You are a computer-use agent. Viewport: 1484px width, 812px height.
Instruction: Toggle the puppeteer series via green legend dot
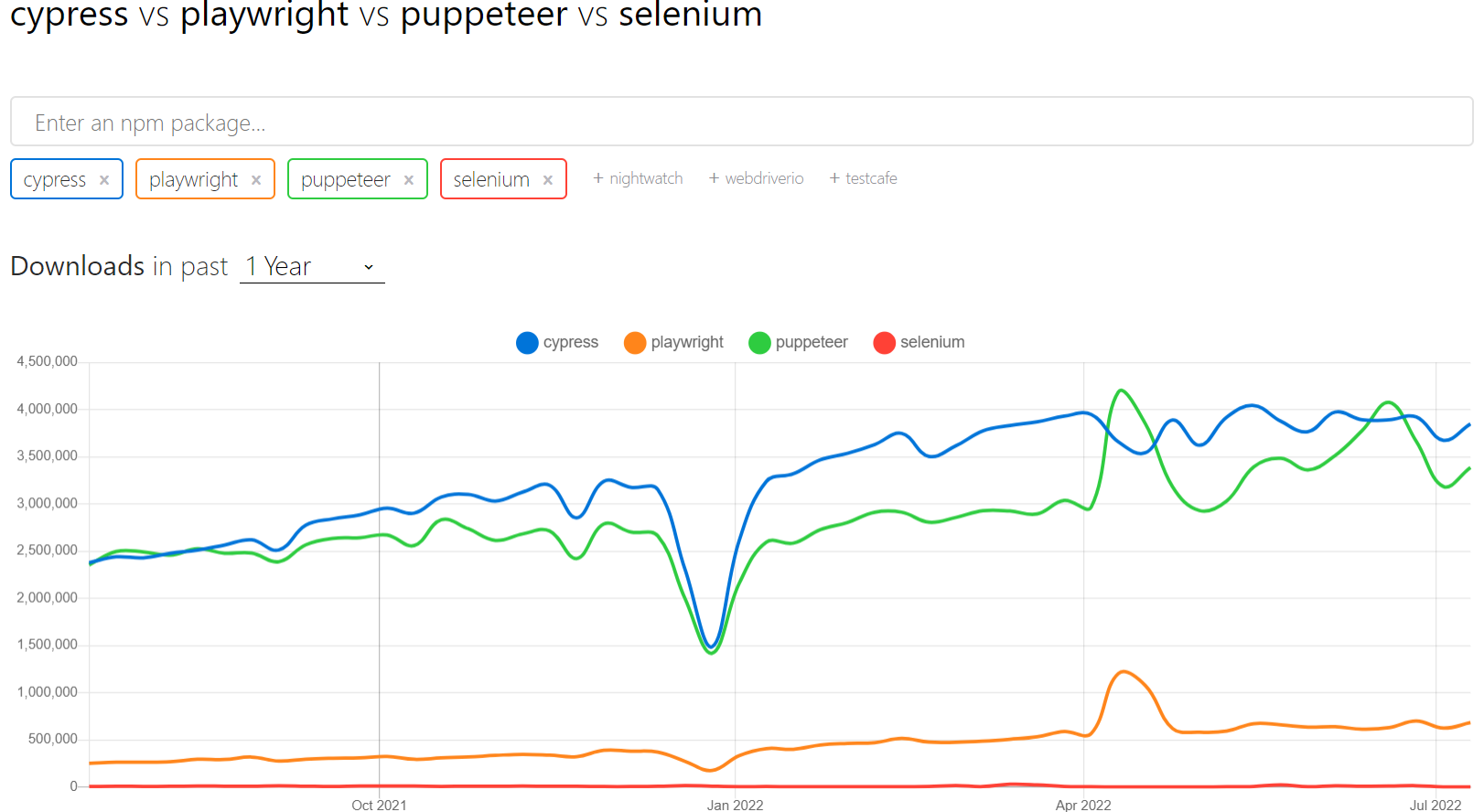pyautogui.click(x=759, y=342)
